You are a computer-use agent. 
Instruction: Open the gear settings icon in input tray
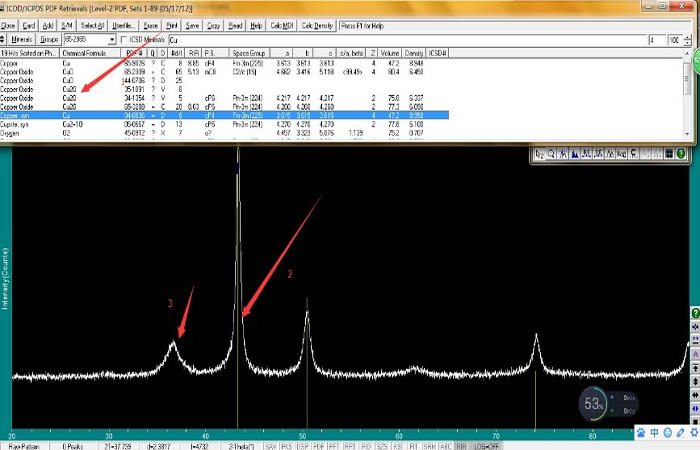[x=693, y=433]
